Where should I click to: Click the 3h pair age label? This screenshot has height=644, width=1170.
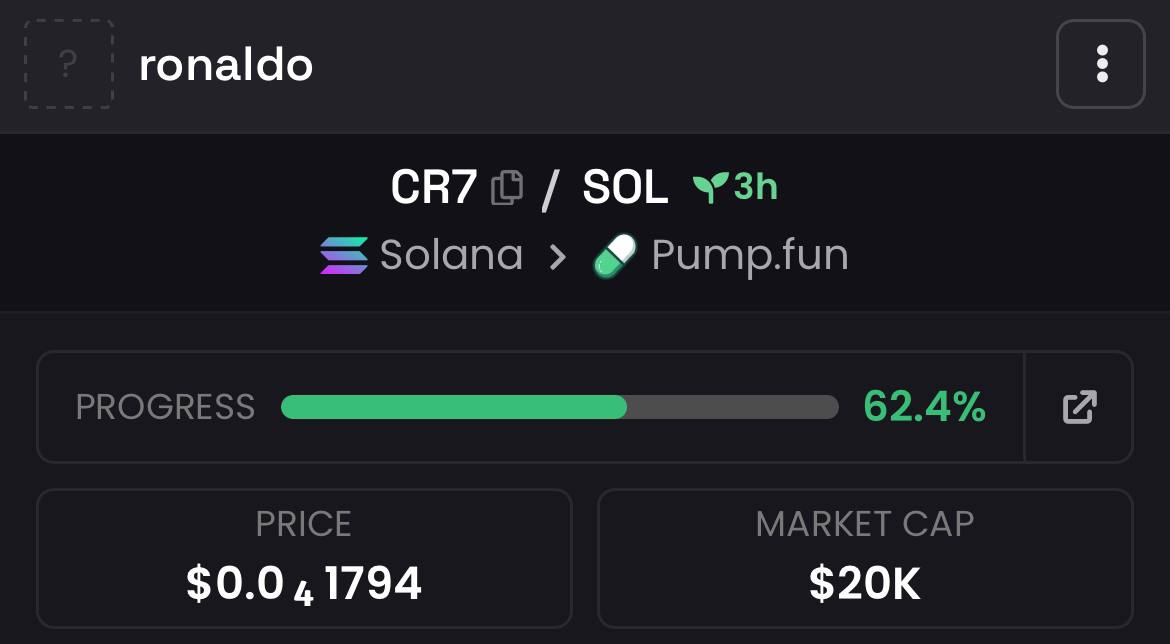pos(755,187)
